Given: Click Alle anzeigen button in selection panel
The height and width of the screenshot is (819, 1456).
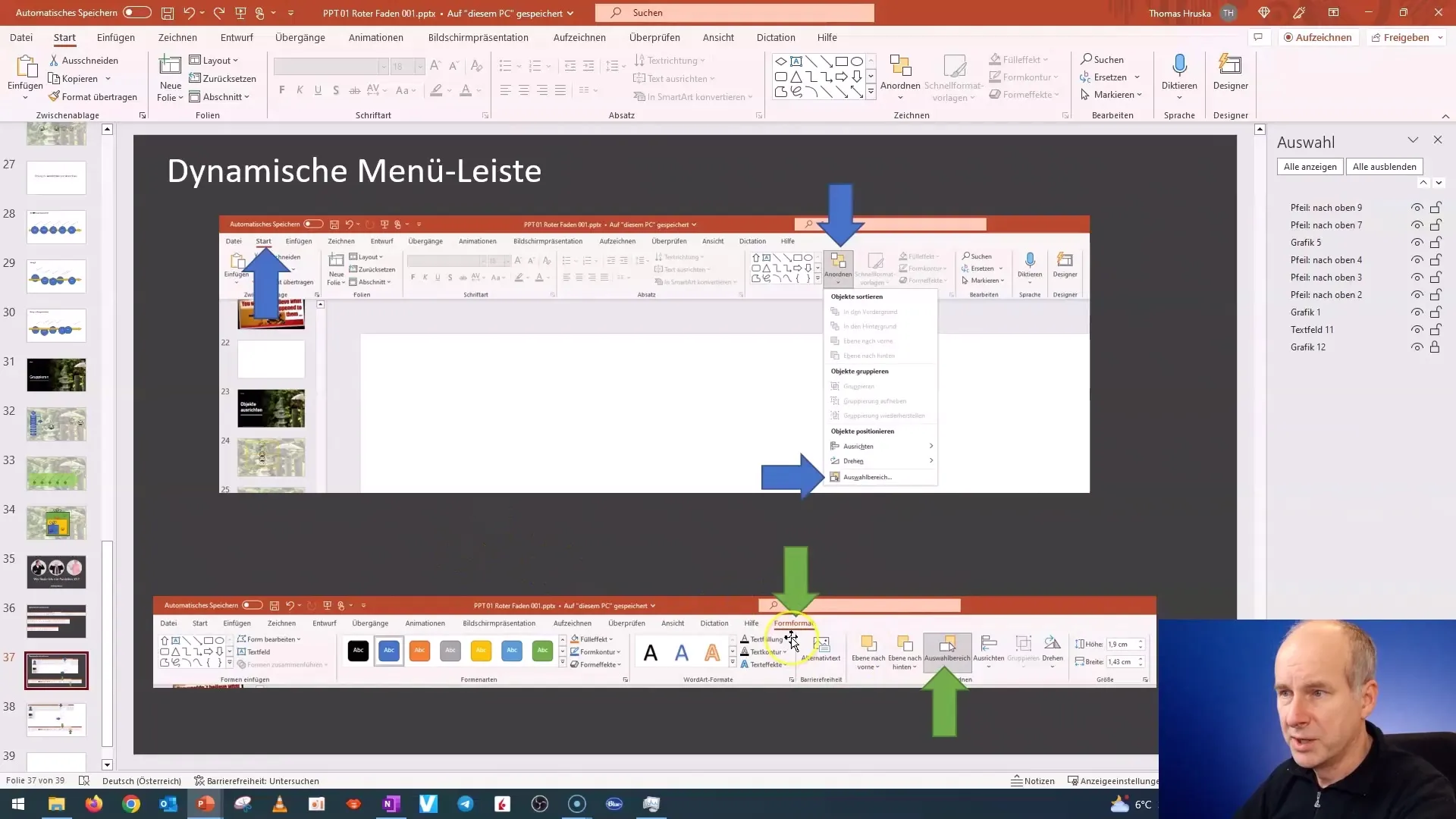Looking at the screenshot, I should click(x=1310, y=166).
